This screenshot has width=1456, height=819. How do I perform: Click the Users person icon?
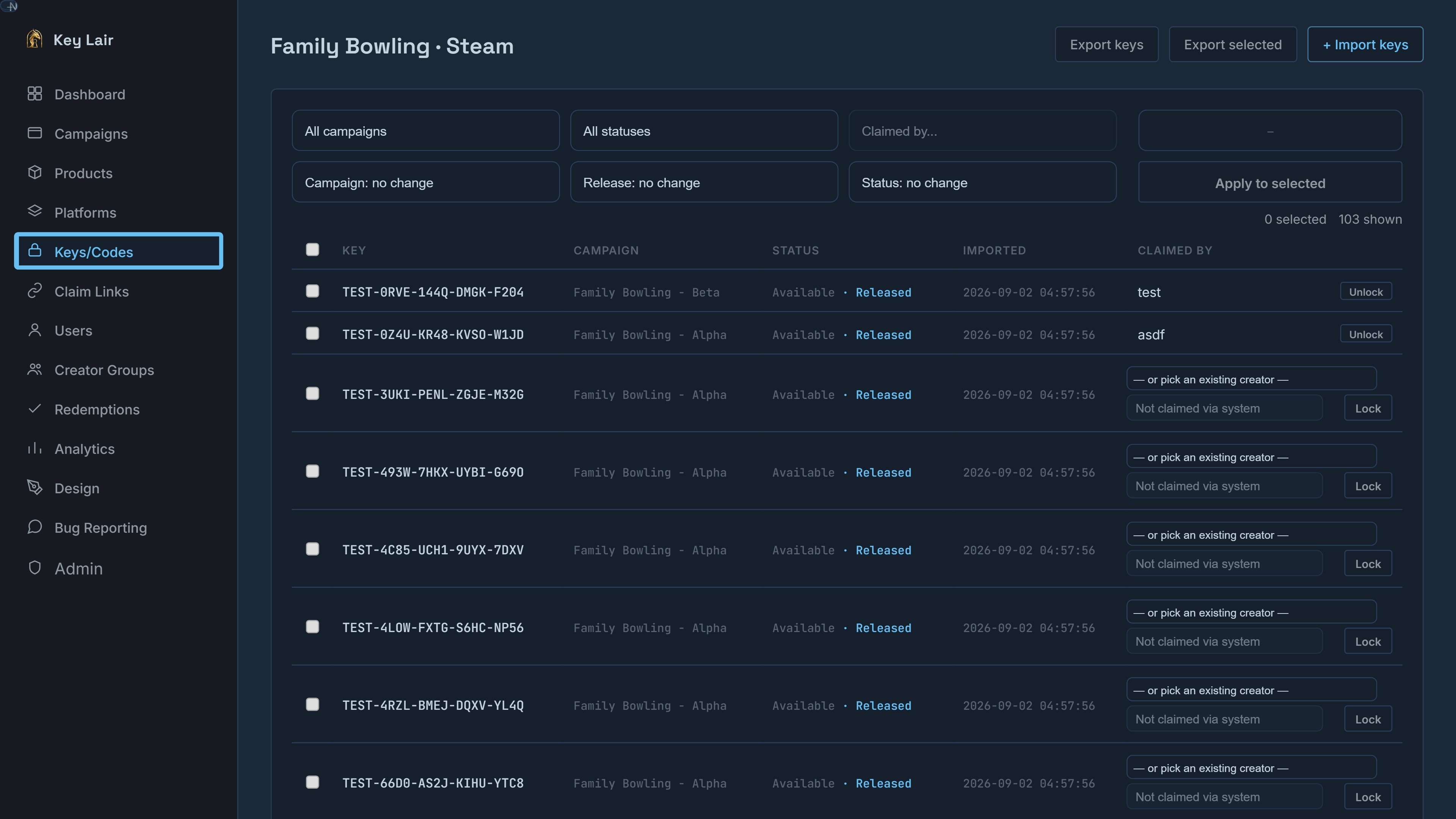coord(35,330)
